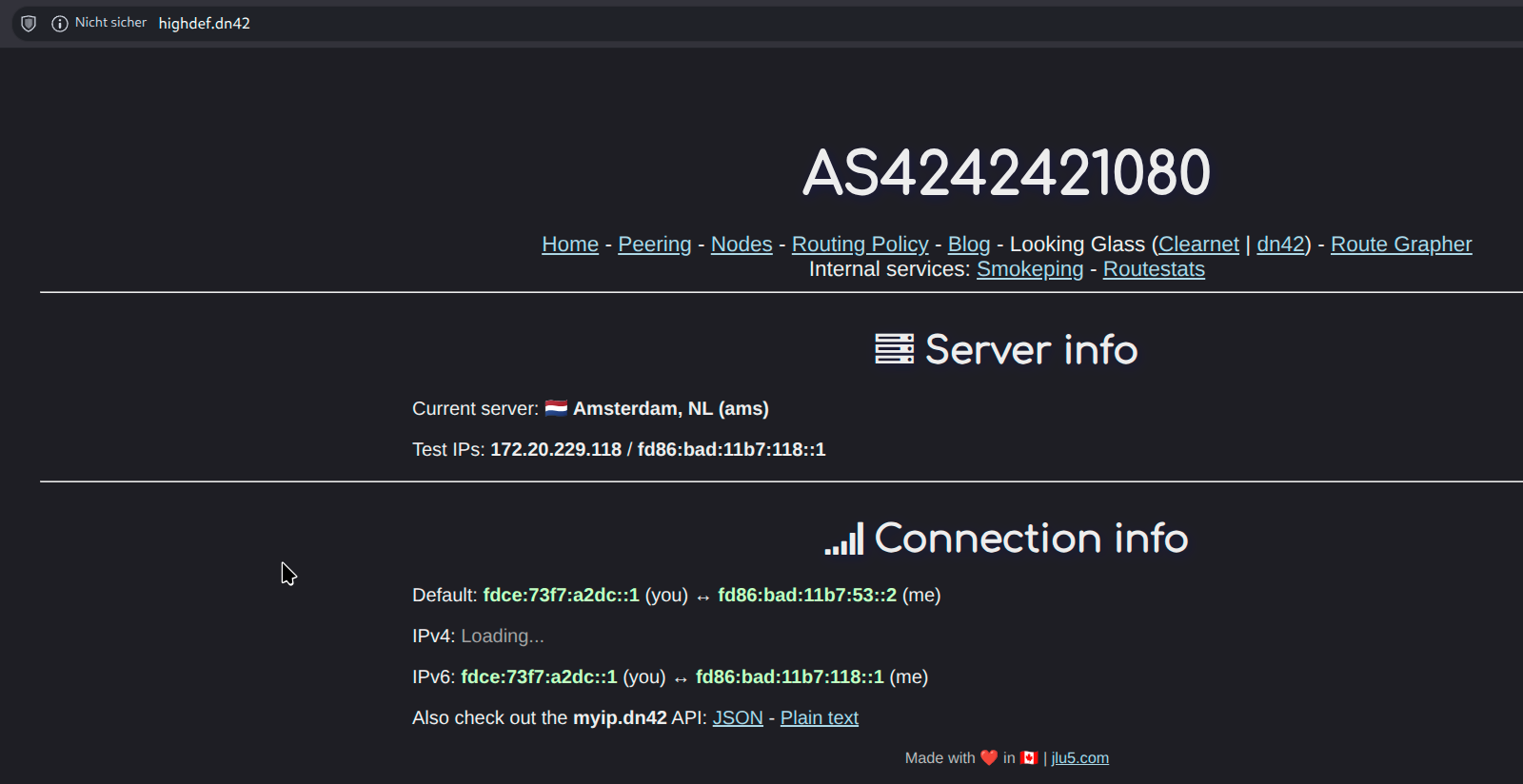Open the Home link
The width and height of the screenshot is (1523, 784).
click(569, 245)
